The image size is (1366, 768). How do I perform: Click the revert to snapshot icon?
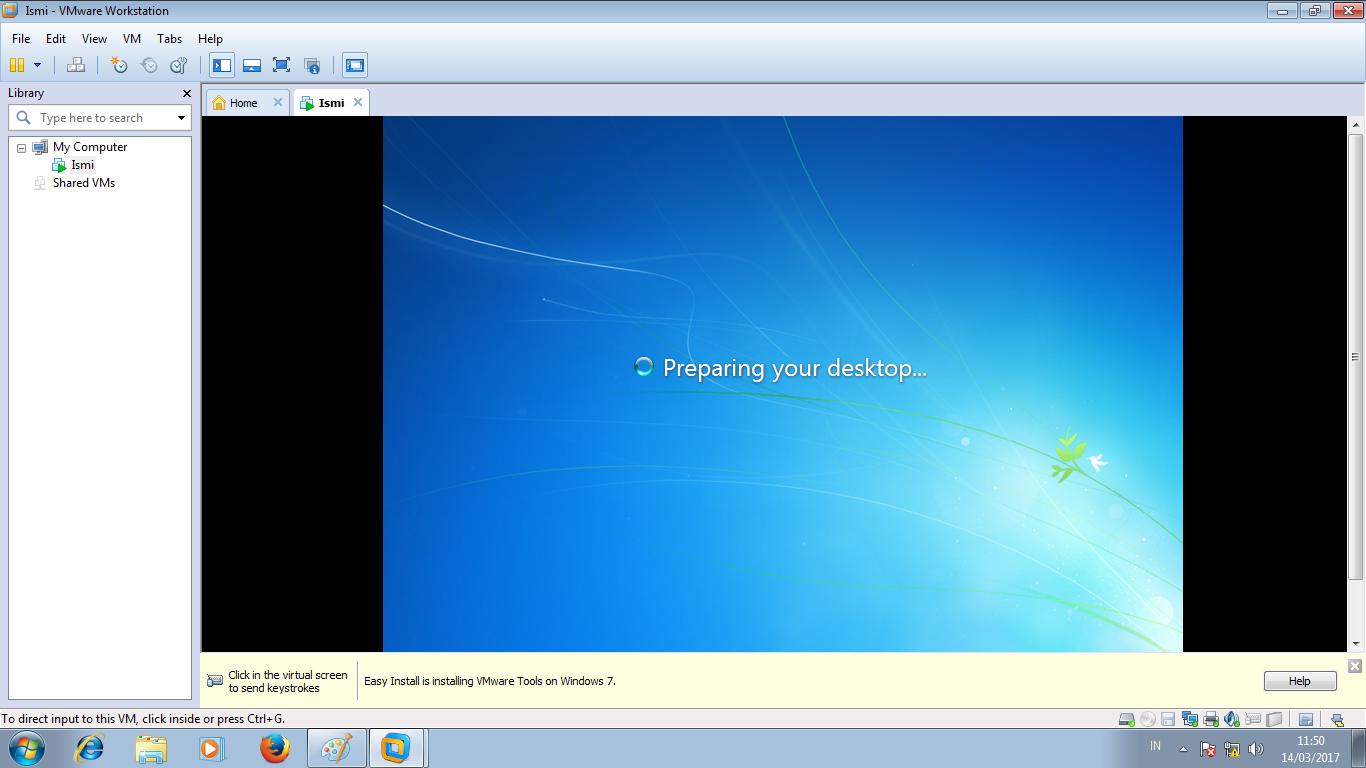click(149, 65)
